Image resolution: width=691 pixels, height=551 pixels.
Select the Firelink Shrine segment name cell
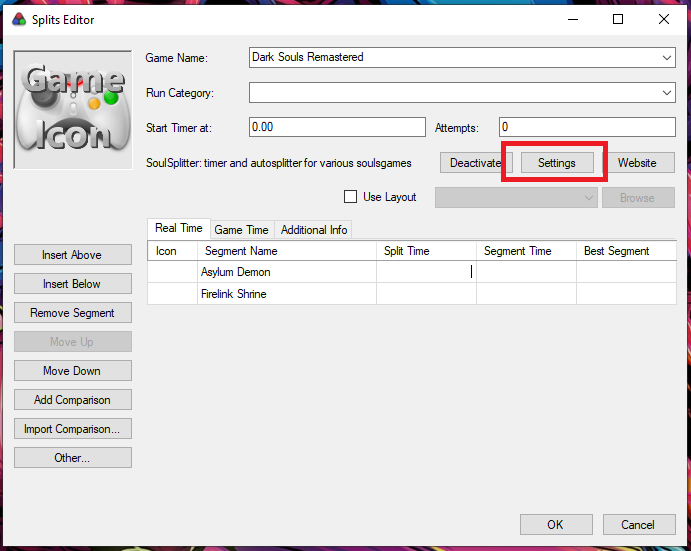(x=286, y=294)
